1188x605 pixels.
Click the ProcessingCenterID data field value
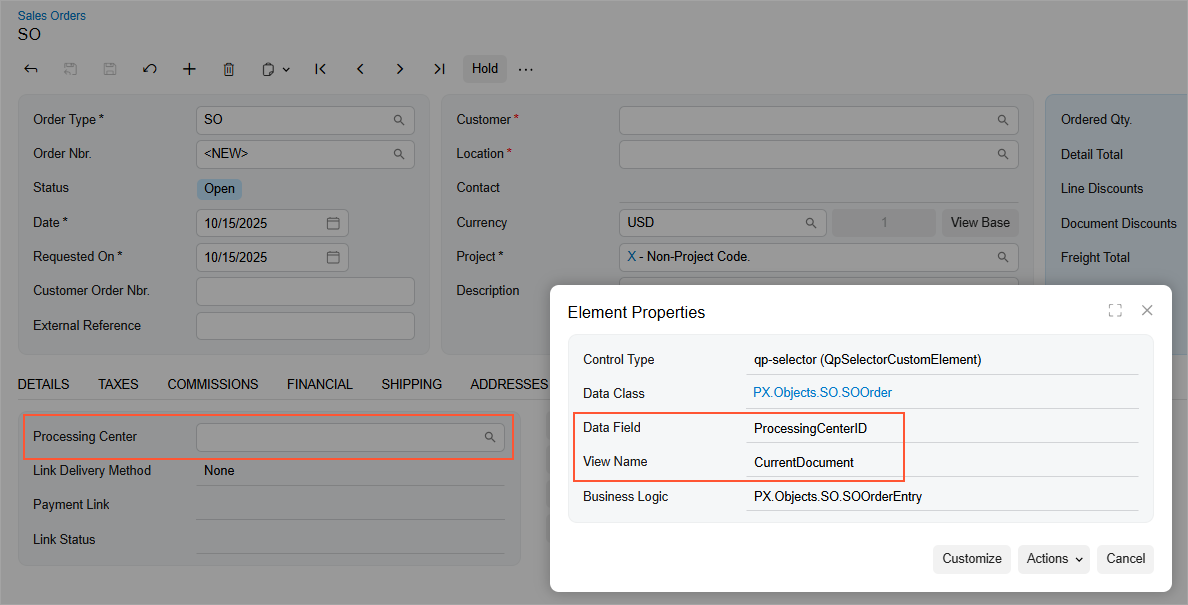(810, 429)
